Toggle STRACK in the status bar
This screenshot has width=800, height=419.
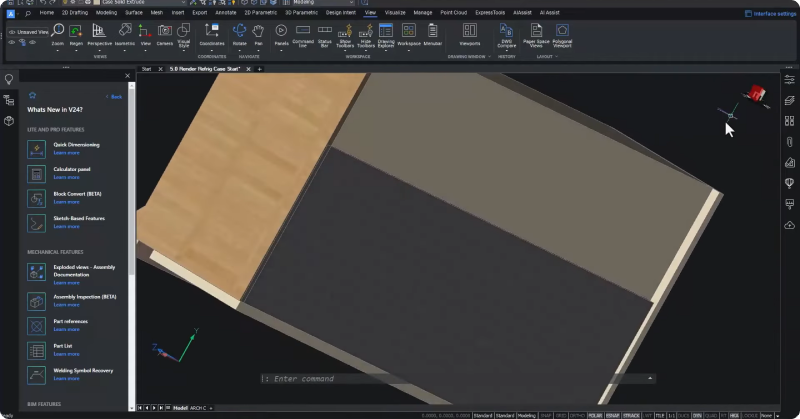631,415
